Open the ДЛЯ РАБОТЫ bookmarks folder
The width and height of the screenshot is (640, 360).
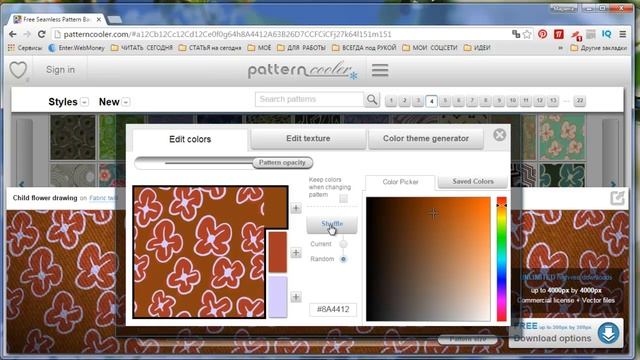(301, 48)
